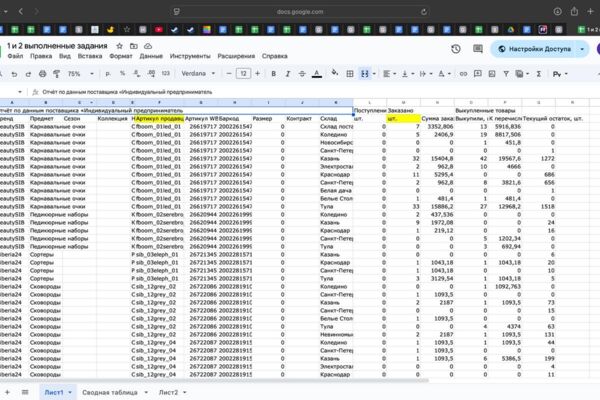Print the spreadsheet via the printer icon
This screenshot has width=600, height=400.
(x=42, y=74)
